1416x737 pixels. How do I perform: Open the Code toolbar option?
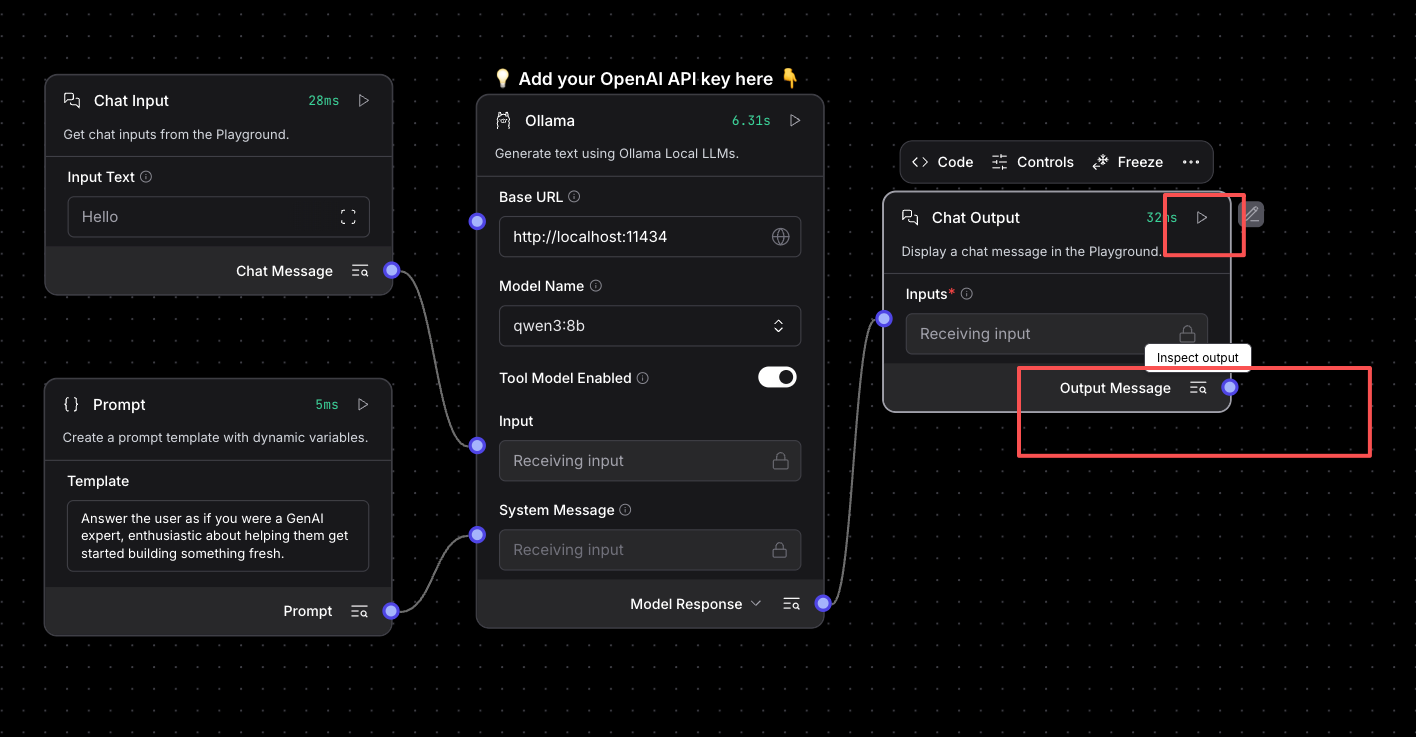(x=942, y=162)
